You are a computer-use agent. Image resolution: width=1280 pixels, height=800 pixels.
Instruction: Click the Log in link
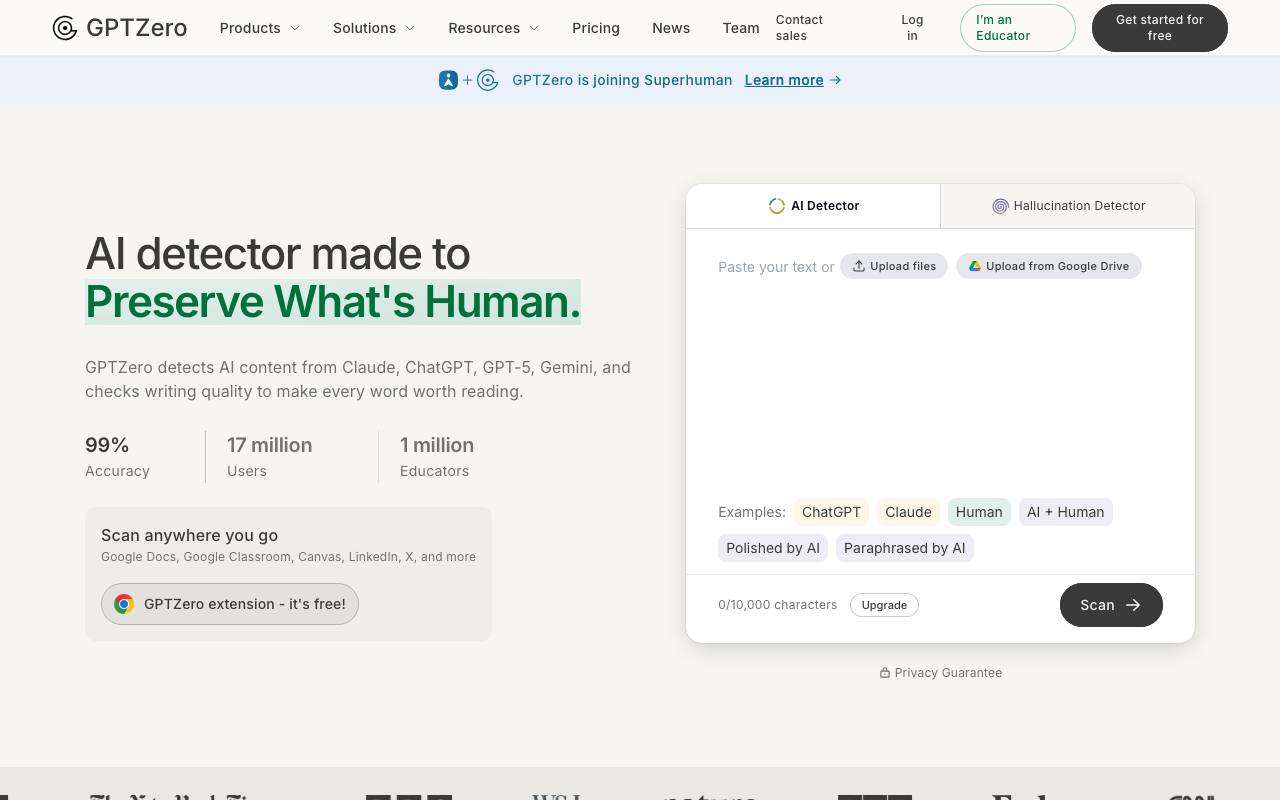pyautogui.click(x=912, y=28)
